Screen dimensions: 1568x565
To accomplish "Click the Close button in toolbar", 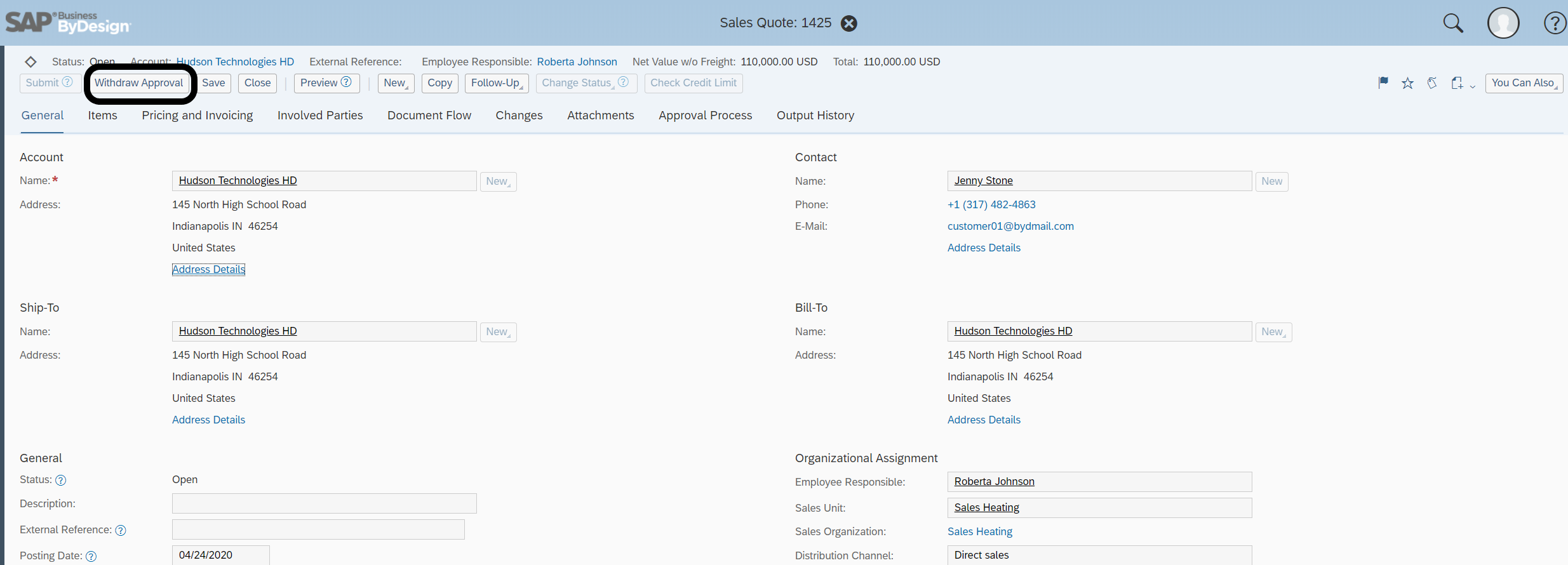I will pos(257,83).
